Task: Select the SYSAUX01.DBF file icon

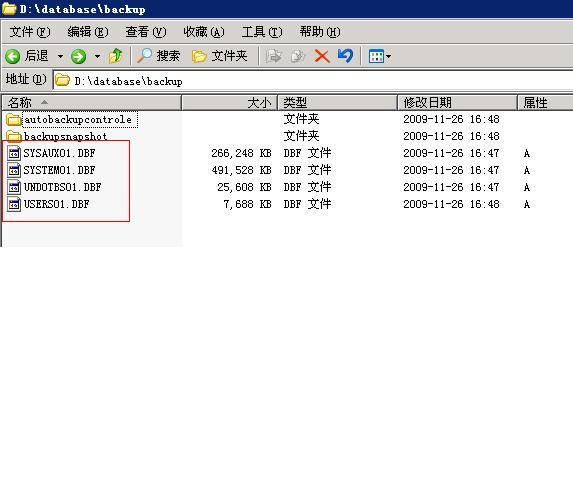Action: (x=14, y=153)
